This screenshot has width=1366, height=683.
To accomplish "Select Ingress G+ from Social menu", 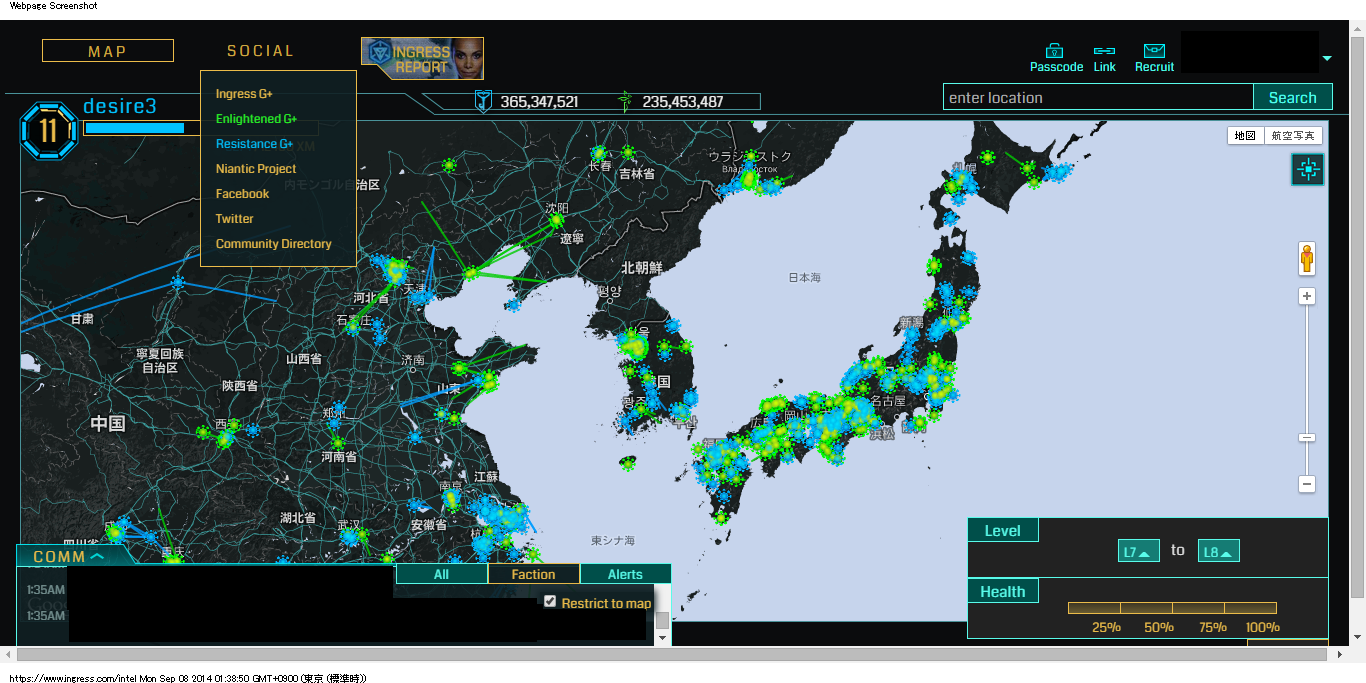I will coord(244,94).
